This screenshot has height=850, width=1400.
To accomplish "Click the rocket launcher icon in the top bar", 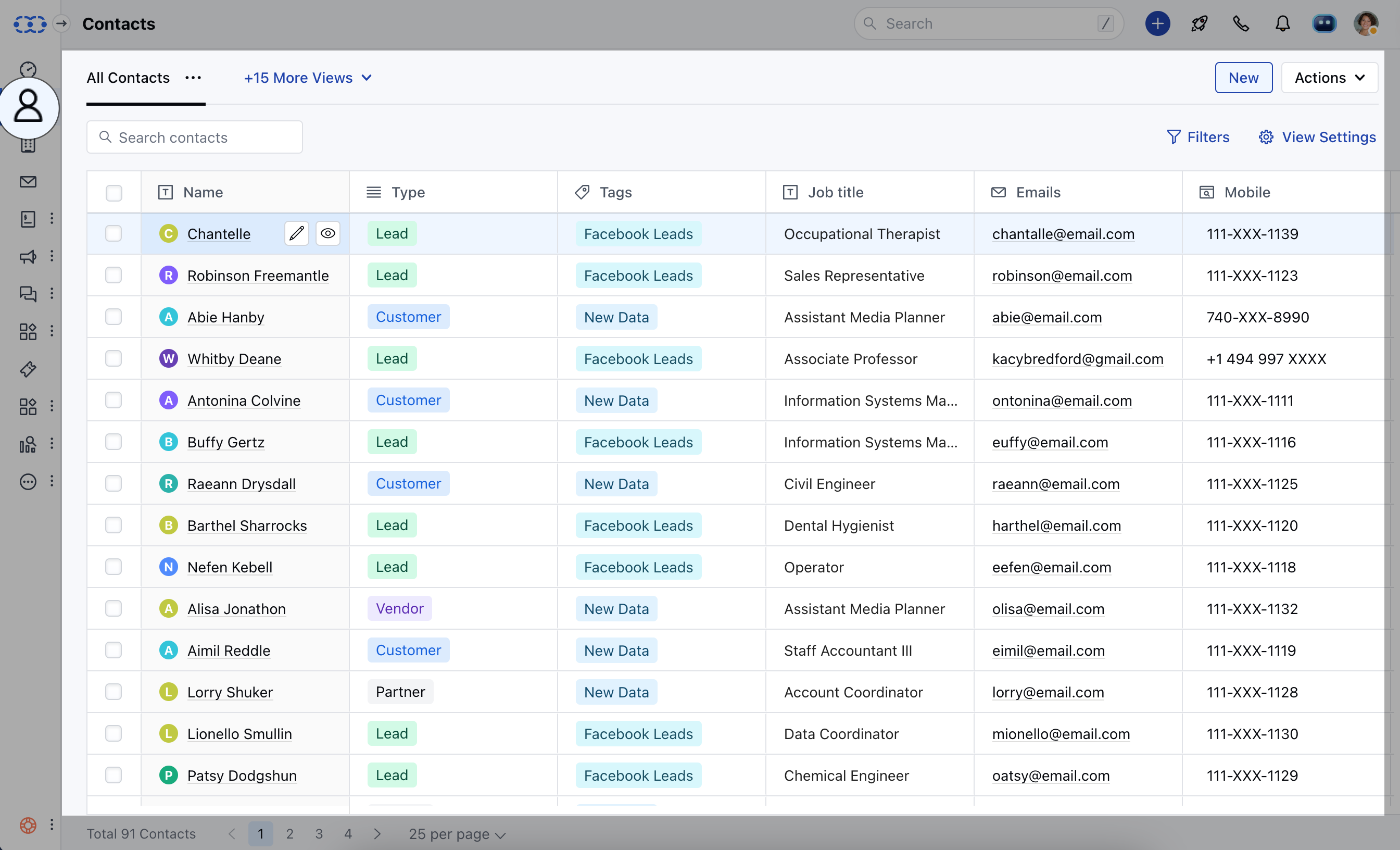I will [x=1199, y=23].
